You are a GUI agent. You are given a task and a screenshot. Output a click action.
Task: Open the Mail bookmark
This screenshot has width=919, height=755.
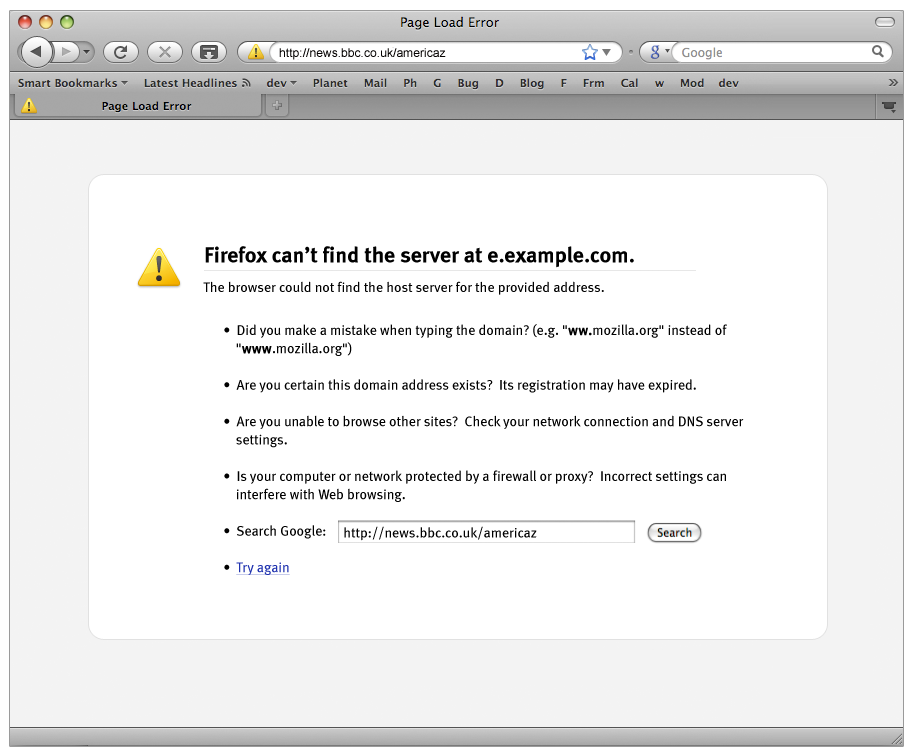(x=375, y=83)
